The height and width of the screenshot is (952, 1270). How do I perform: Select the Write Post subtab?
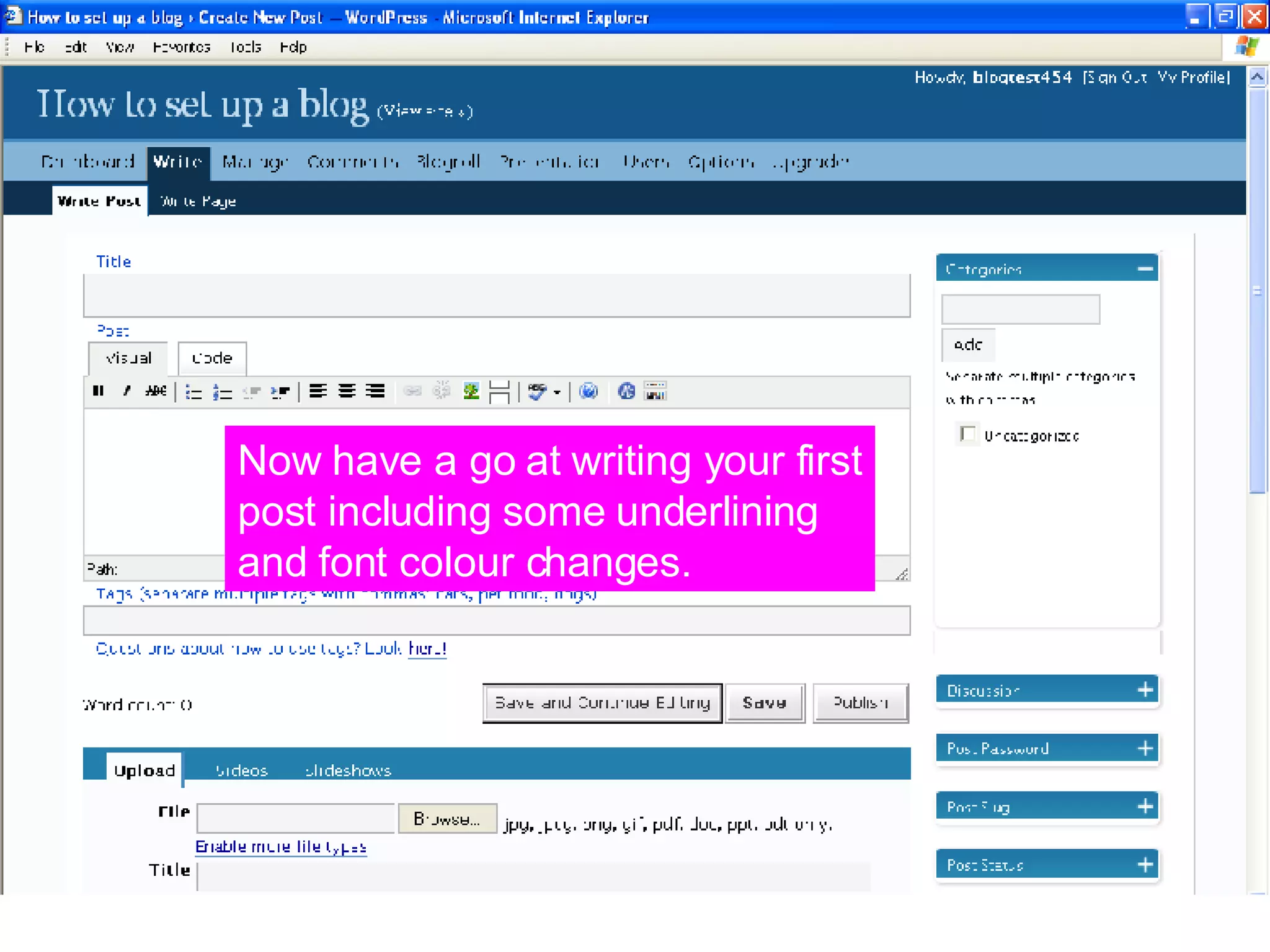coord(99,201)
